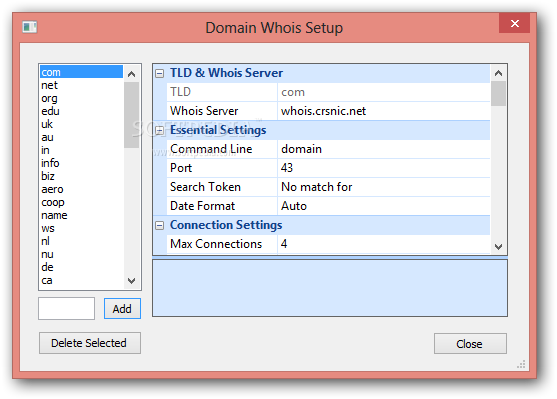
Task: Select the Port property label
Action: (x=222, y=168)
